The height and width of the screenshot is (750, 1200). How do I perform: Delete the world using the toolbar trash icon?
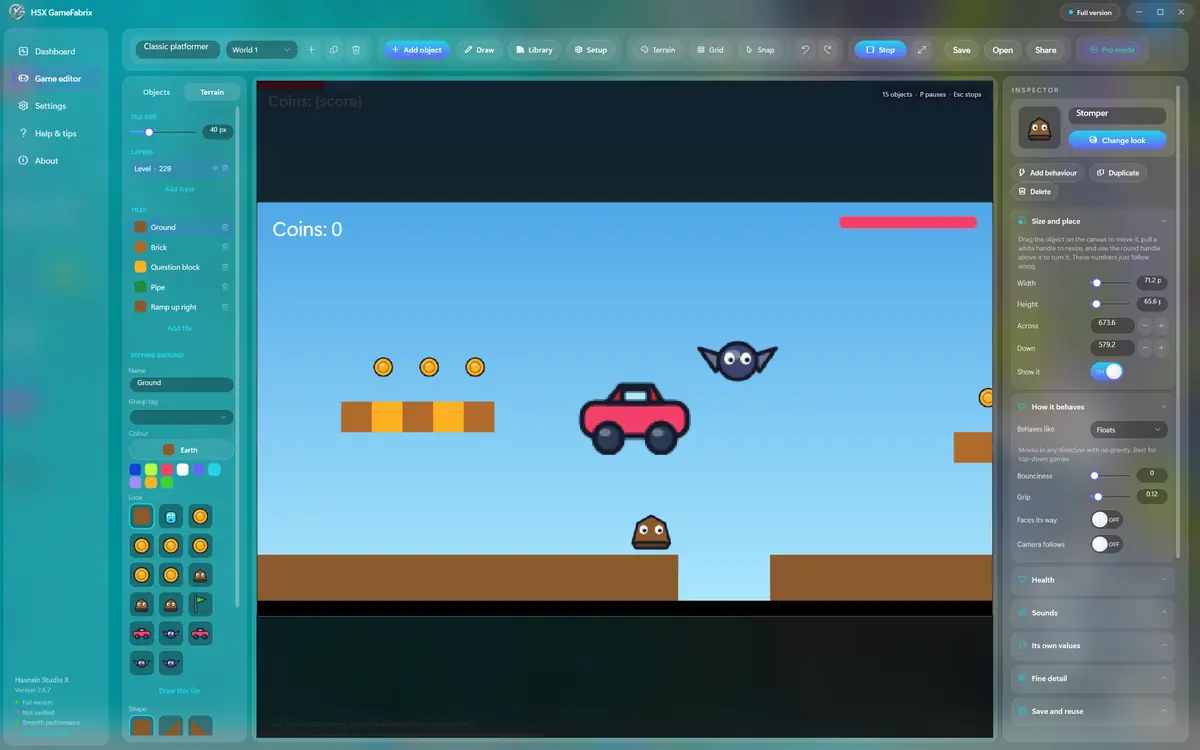click(x=356, y=49)
